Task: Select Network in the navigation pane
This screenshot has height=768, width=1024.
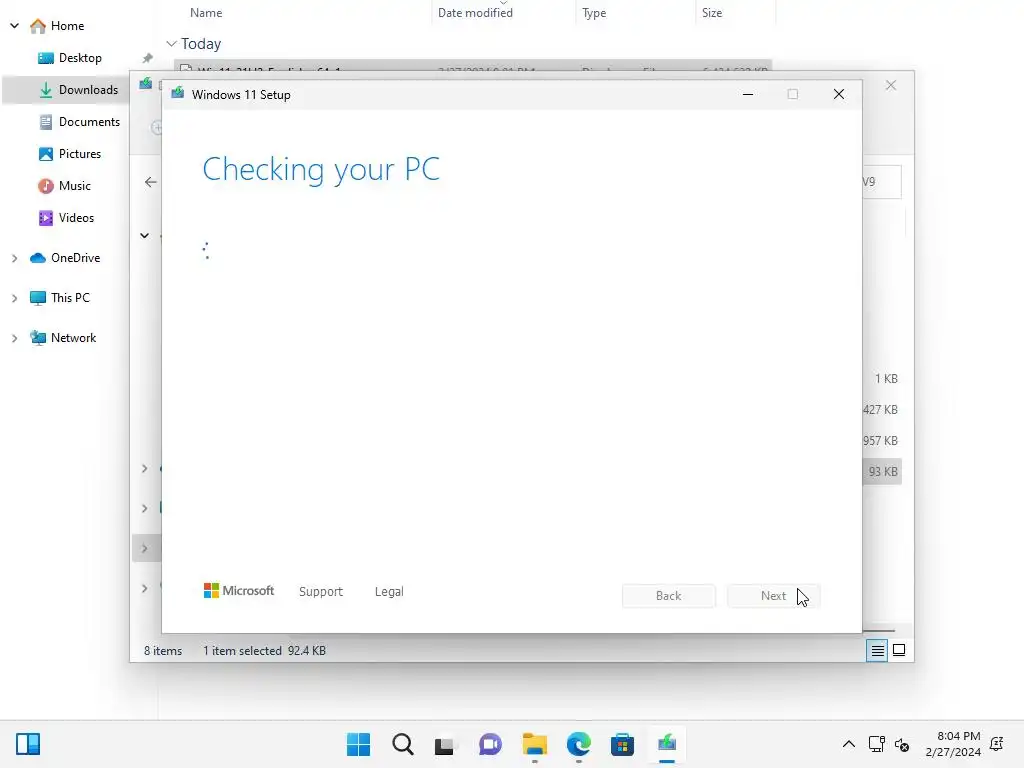Action: [63, 338]
